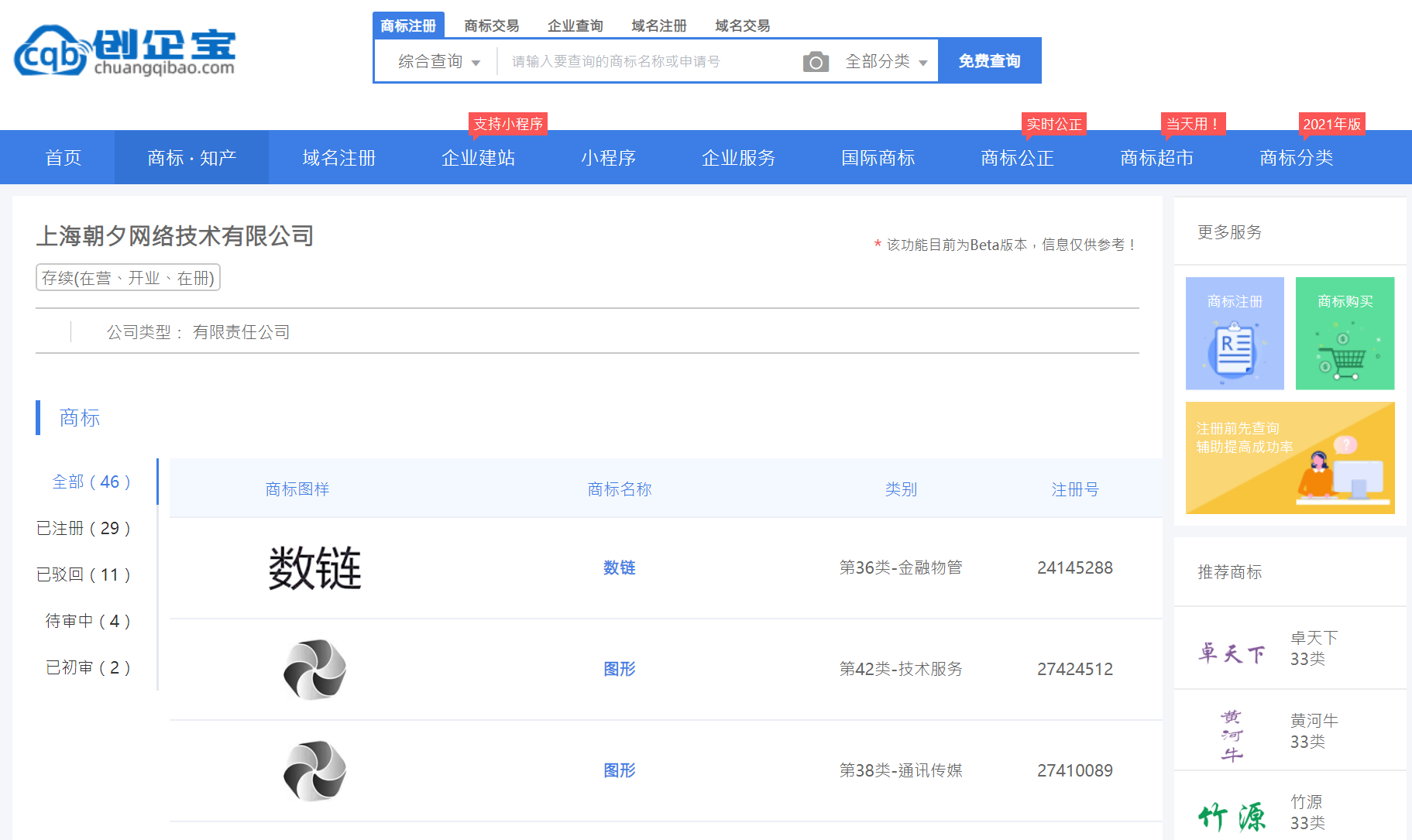
Task: Open the 图形 link for 第38类
Action: (x=620, y=770)
